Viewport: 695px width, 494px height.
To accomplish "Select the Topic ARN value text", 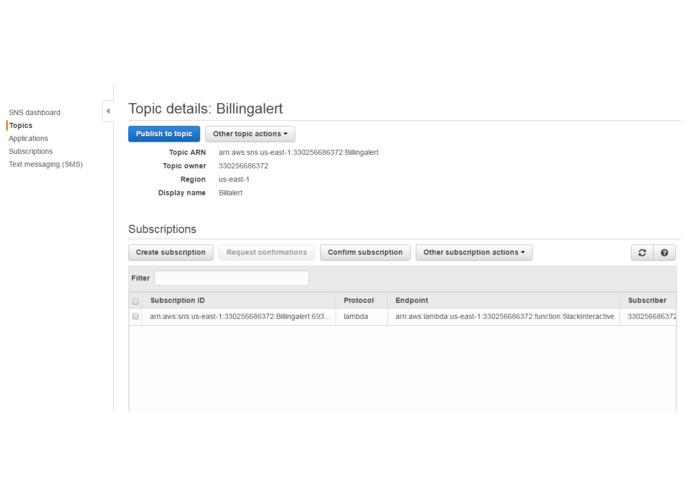I will pyautogui.click(x=298, y=152).
